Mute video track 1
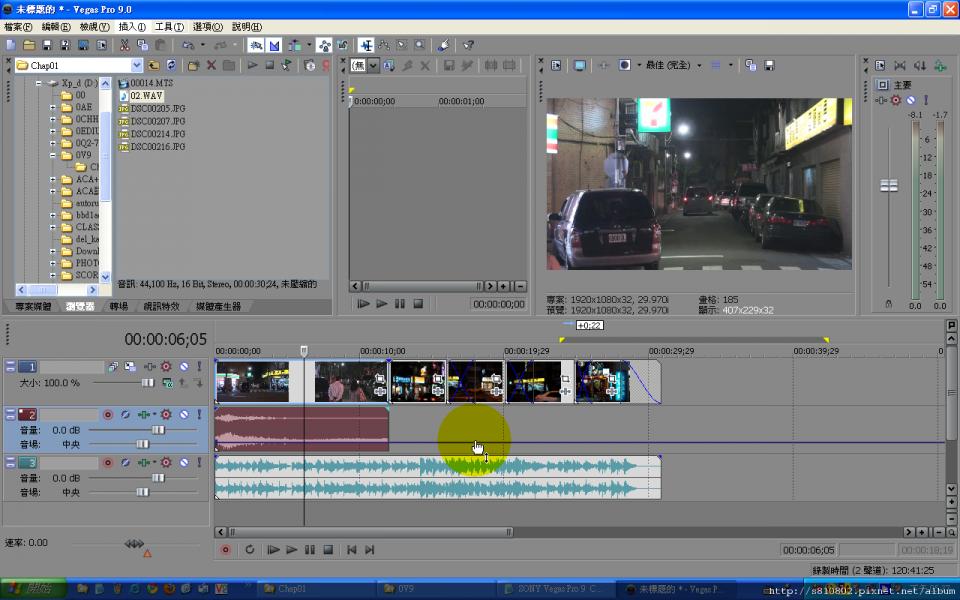 pyautogui.click(x=183, y=367)
